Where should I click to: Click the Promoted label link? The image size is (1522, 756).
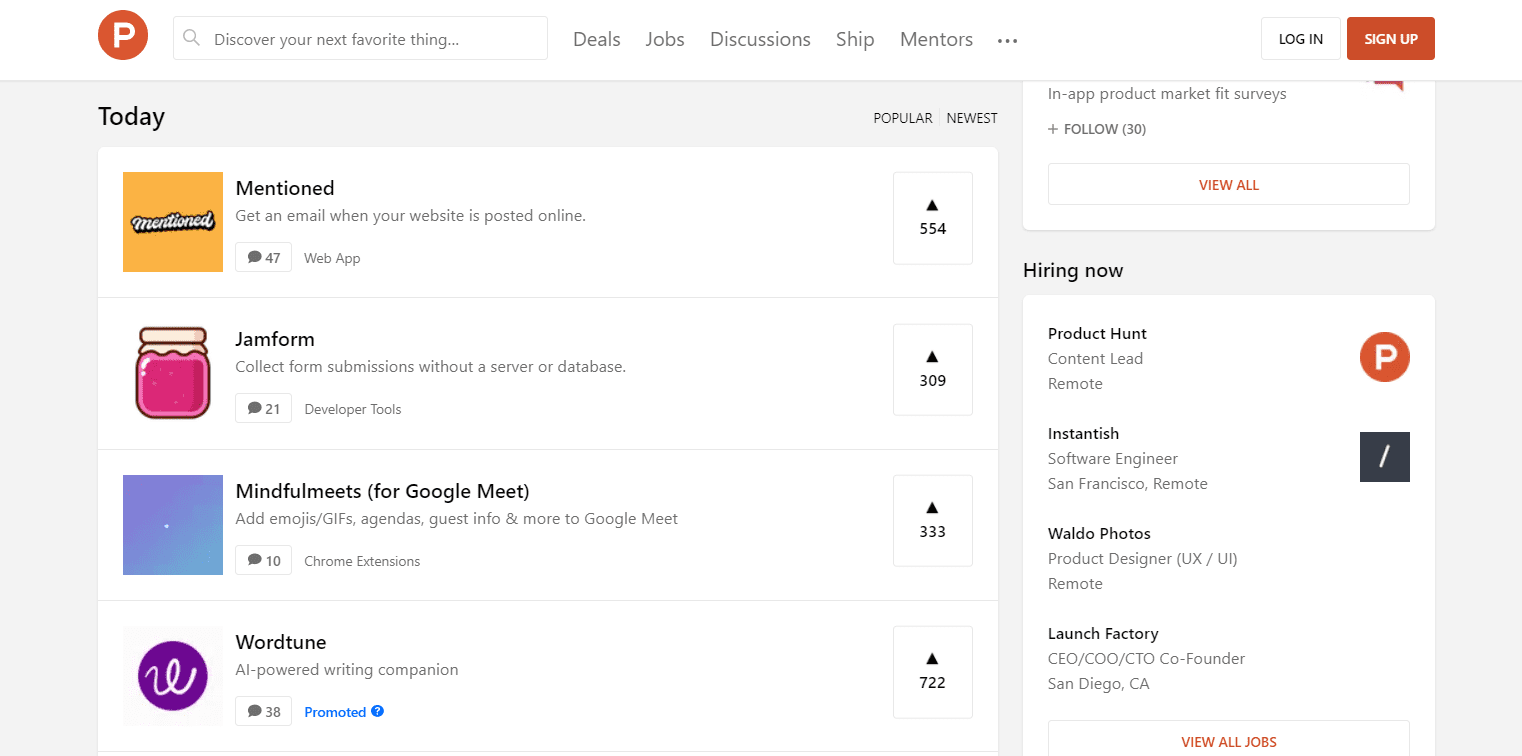(x=335, y=712)
